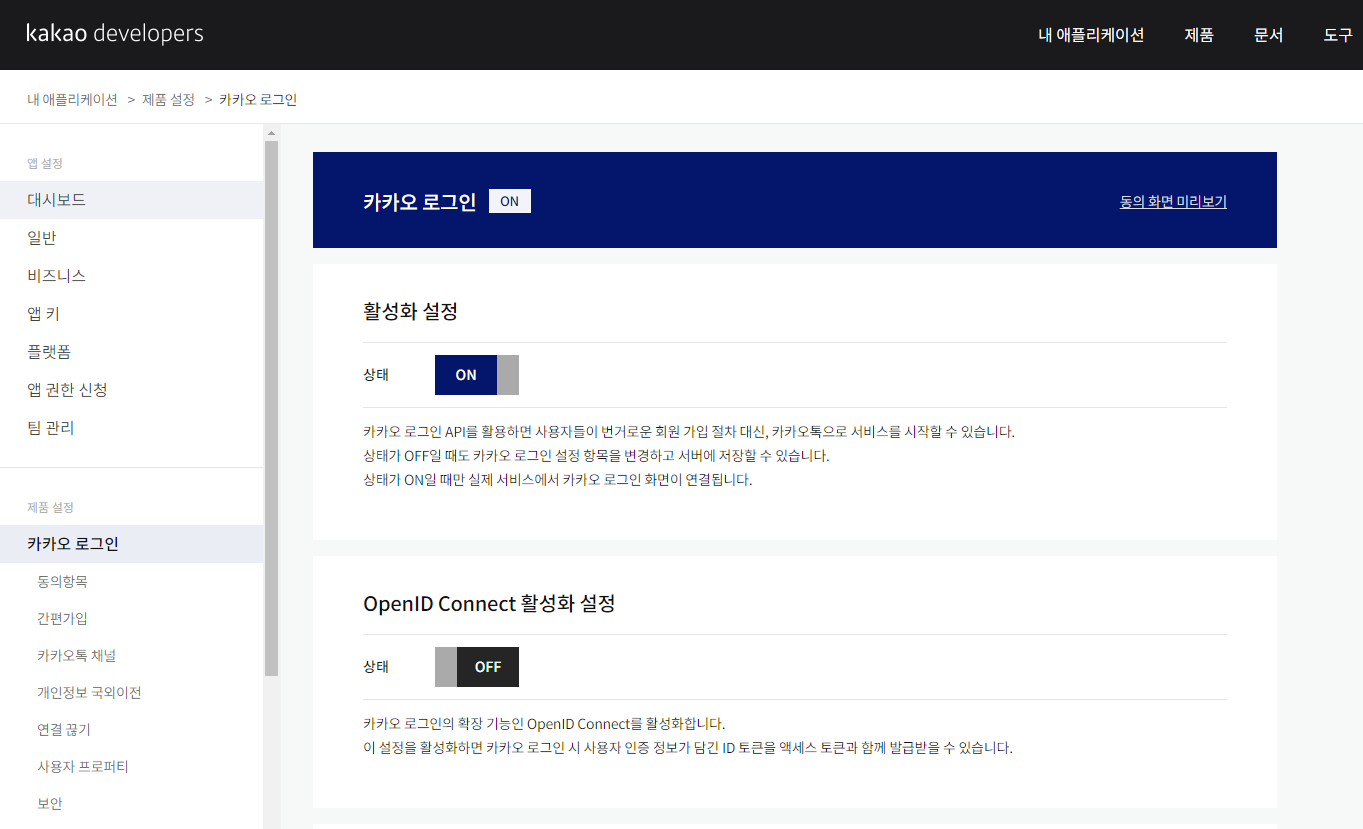The width and height of the screenshot is (1363, 829).
Task: Select 앱 권한 신청 in sidebar
Action: pyautogui.click(x=131, y=390)
